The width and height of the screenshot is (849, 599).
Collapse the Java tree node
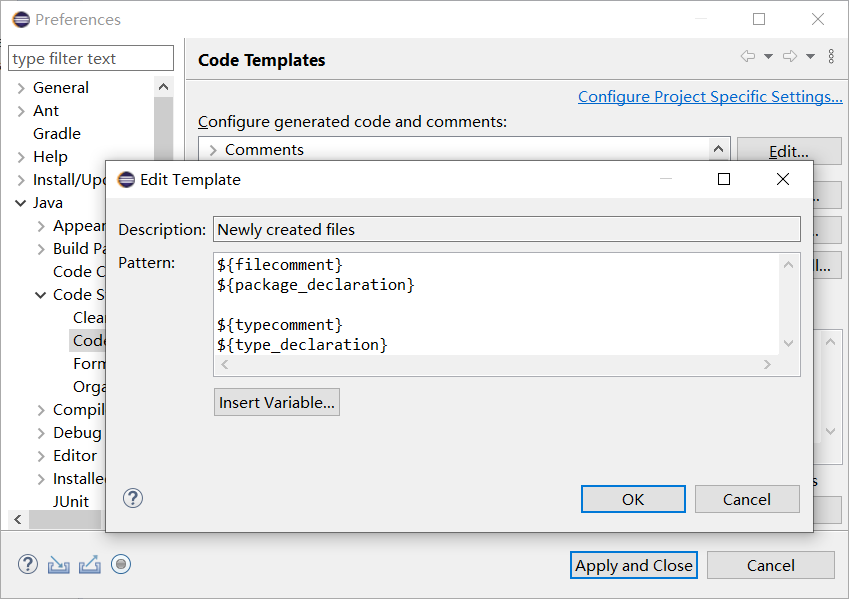[x=21, y=203]
